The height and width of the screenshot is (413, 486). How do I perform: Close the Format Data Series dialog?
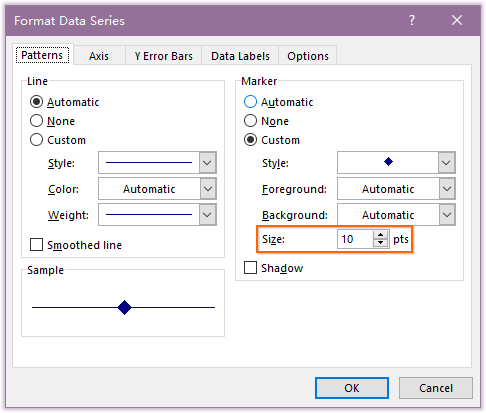click(457, 20)
